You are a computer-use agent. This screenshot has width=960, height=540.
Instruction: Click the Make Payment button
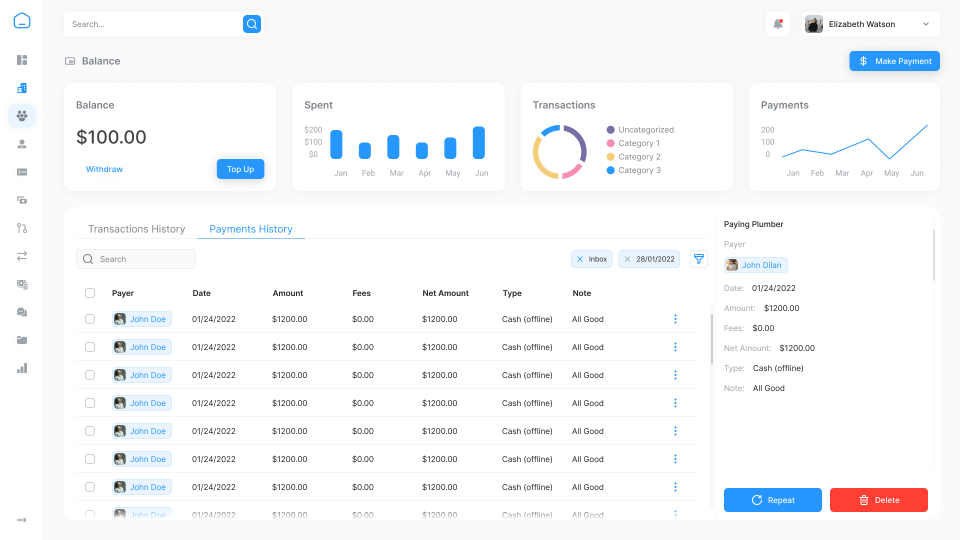click(x=894, y=61)
